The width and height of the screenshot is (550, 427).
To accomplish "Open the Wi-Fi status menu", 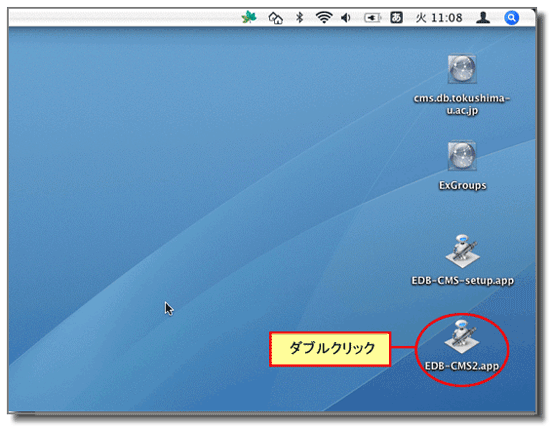I will (324, 17).
